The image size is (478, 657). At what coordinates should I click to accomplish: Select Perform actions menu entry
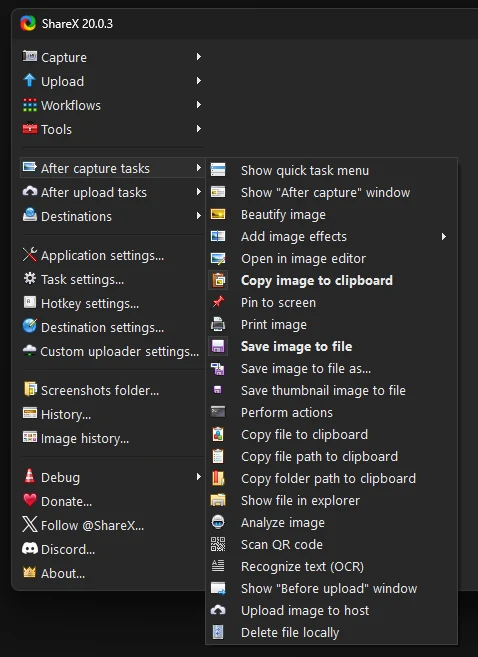[331, 412]
